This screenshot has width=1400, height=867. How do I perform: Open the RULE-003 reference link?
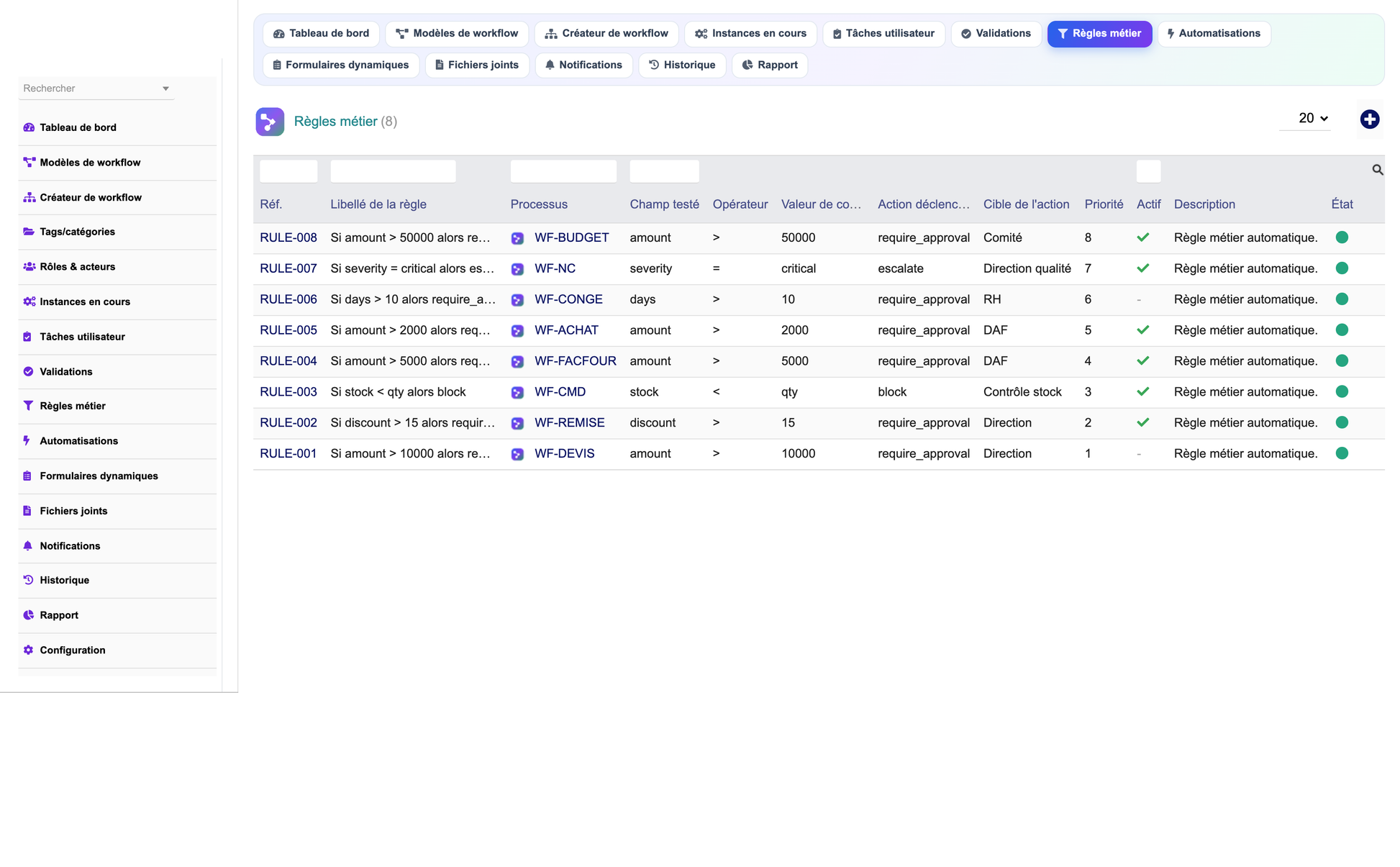tap(288, 392)
